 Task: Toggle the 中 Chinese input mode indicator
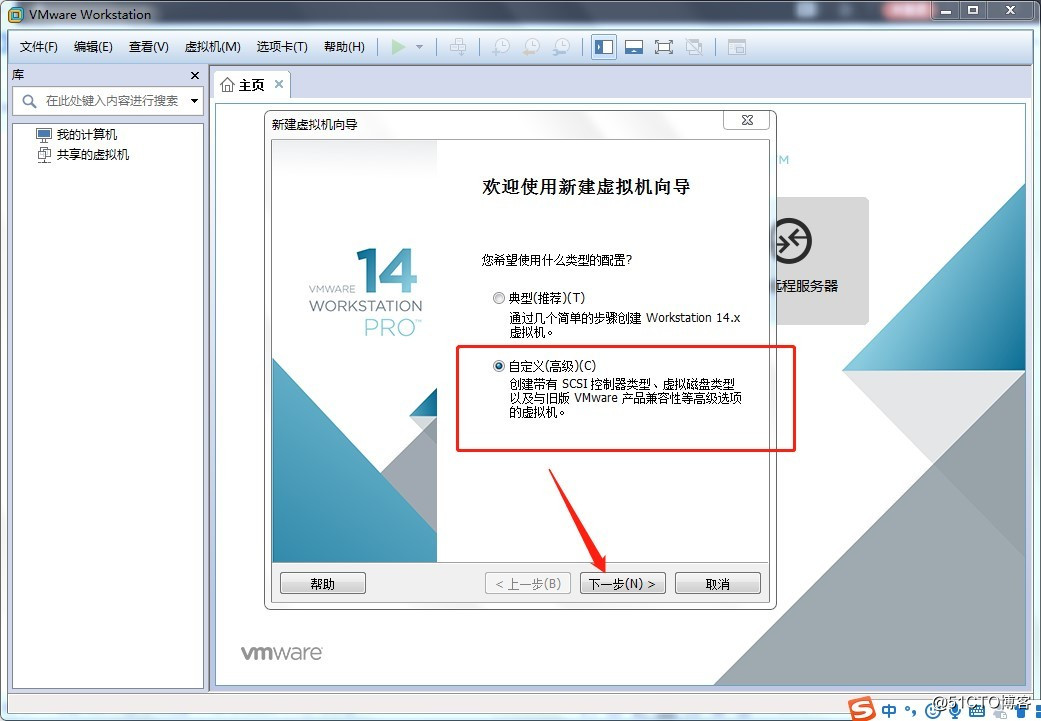pyautogui.click(x=889, y=711)
